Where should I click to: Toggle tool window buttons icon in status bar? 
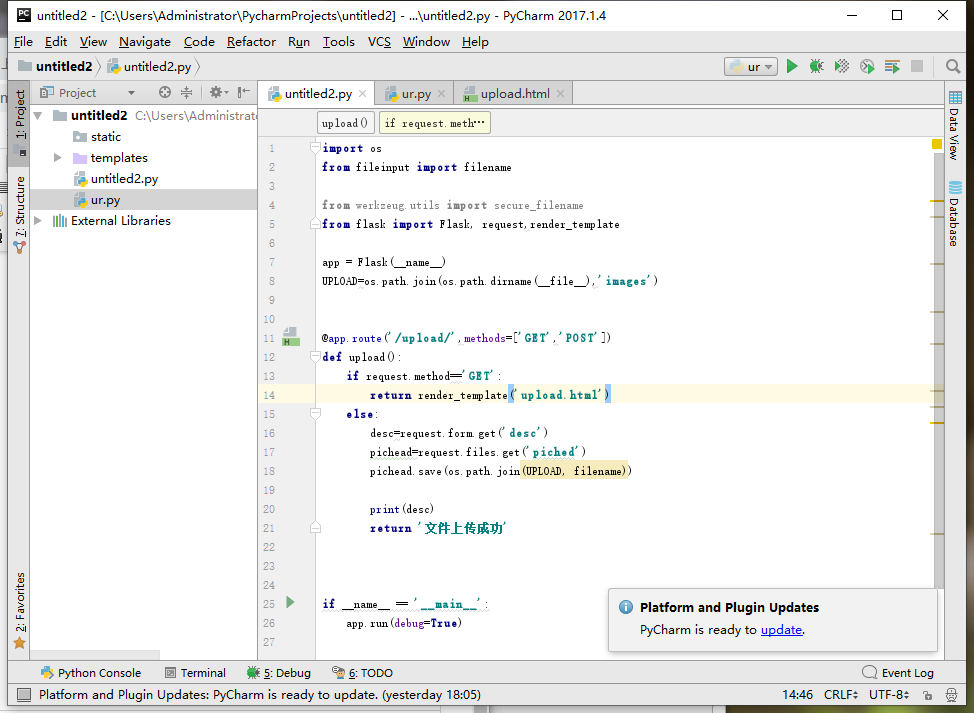point(24,694)
